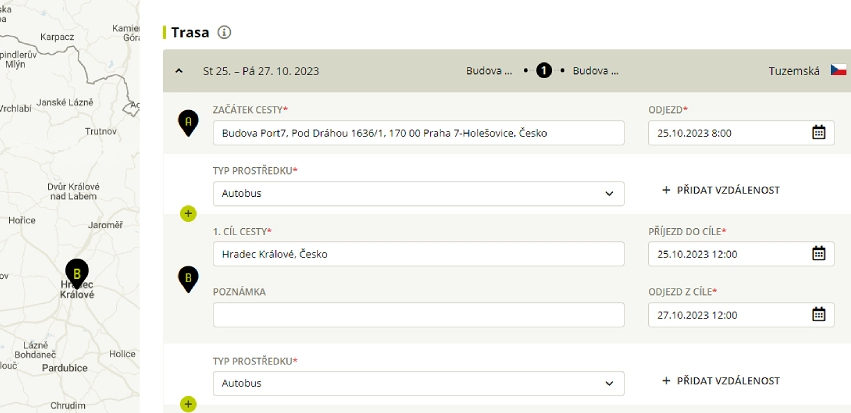Click the numbered stop circle 1 in header
The width and height of the screenshot is (851, 413).
point(544,71)
